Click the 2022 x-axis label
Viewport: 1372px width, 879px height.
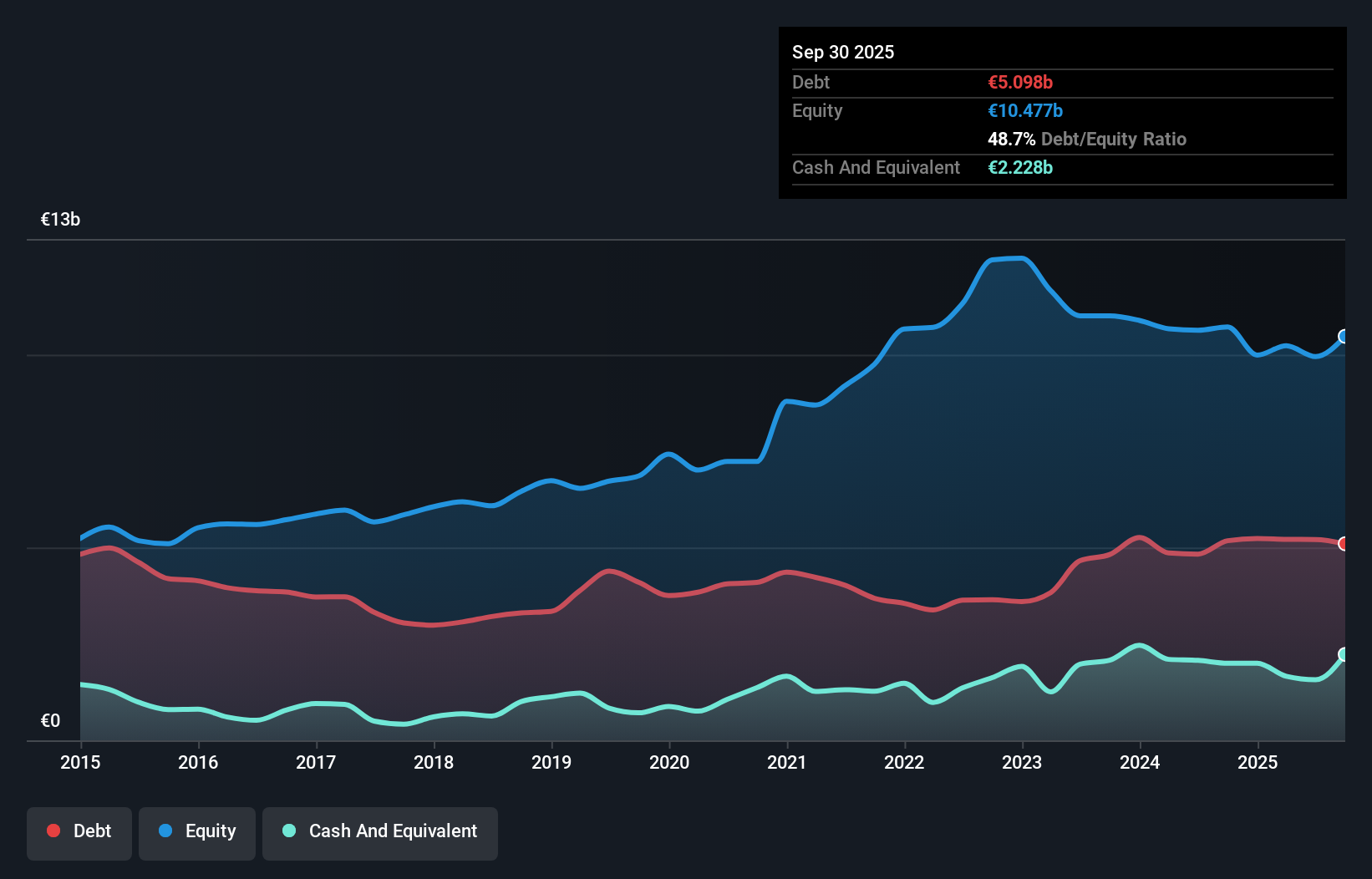(x=904, y=762)
